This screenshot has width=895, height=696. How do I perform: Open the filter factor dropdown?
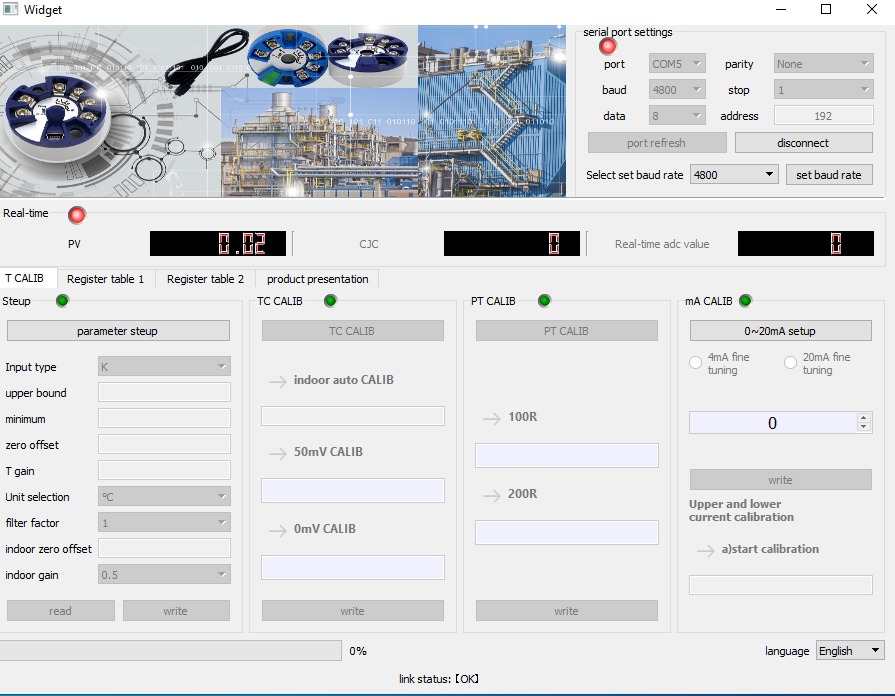[x=164, y=522]
